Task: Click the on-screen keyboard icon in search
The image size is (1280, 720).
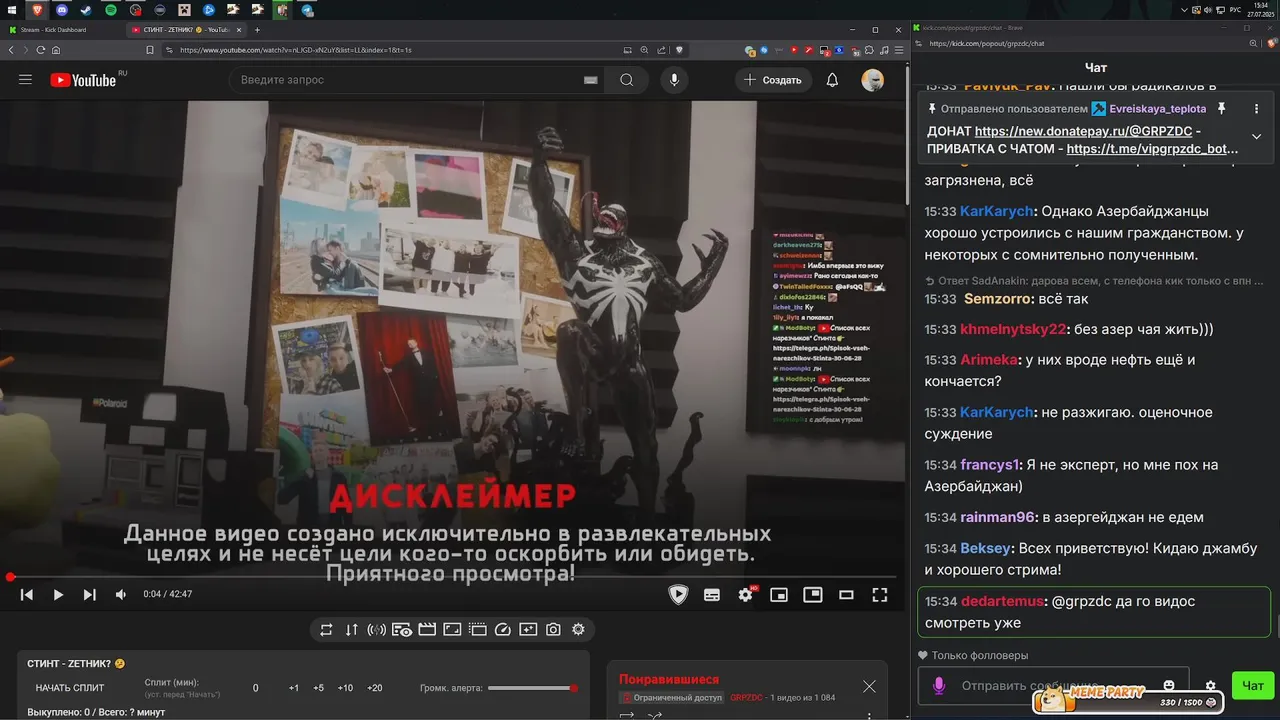Action: [590, 80]
